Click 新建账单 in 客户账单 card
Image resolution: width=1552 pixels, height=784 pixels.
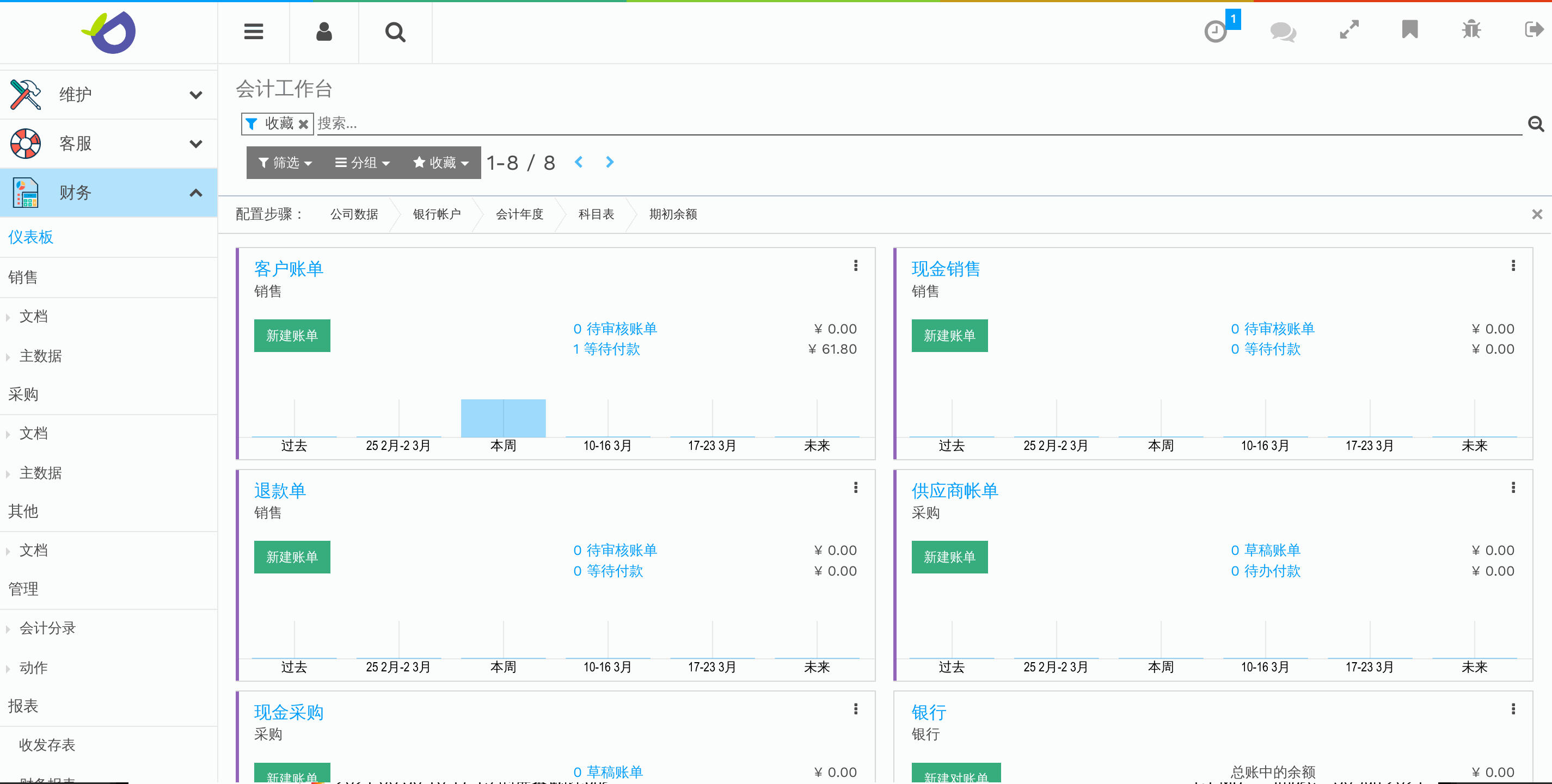coord(292,335)
